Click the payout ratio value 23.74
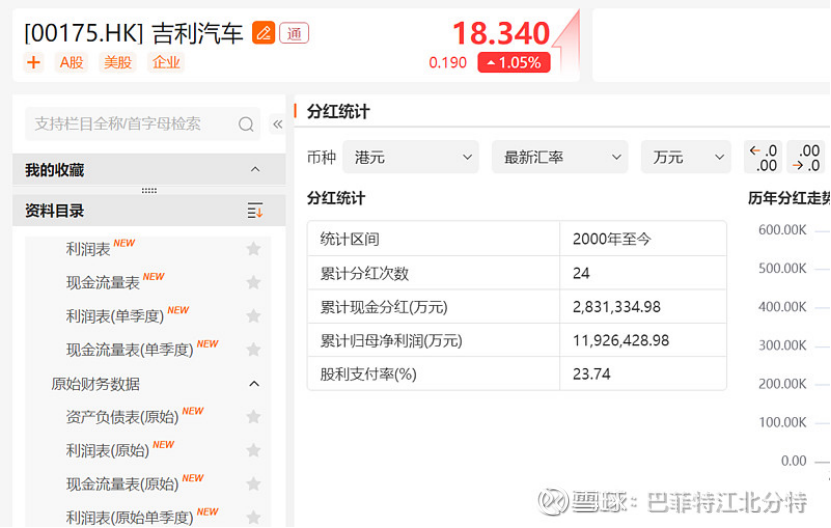831x528 pixels. pyautogui.click(x=591, y=374)
